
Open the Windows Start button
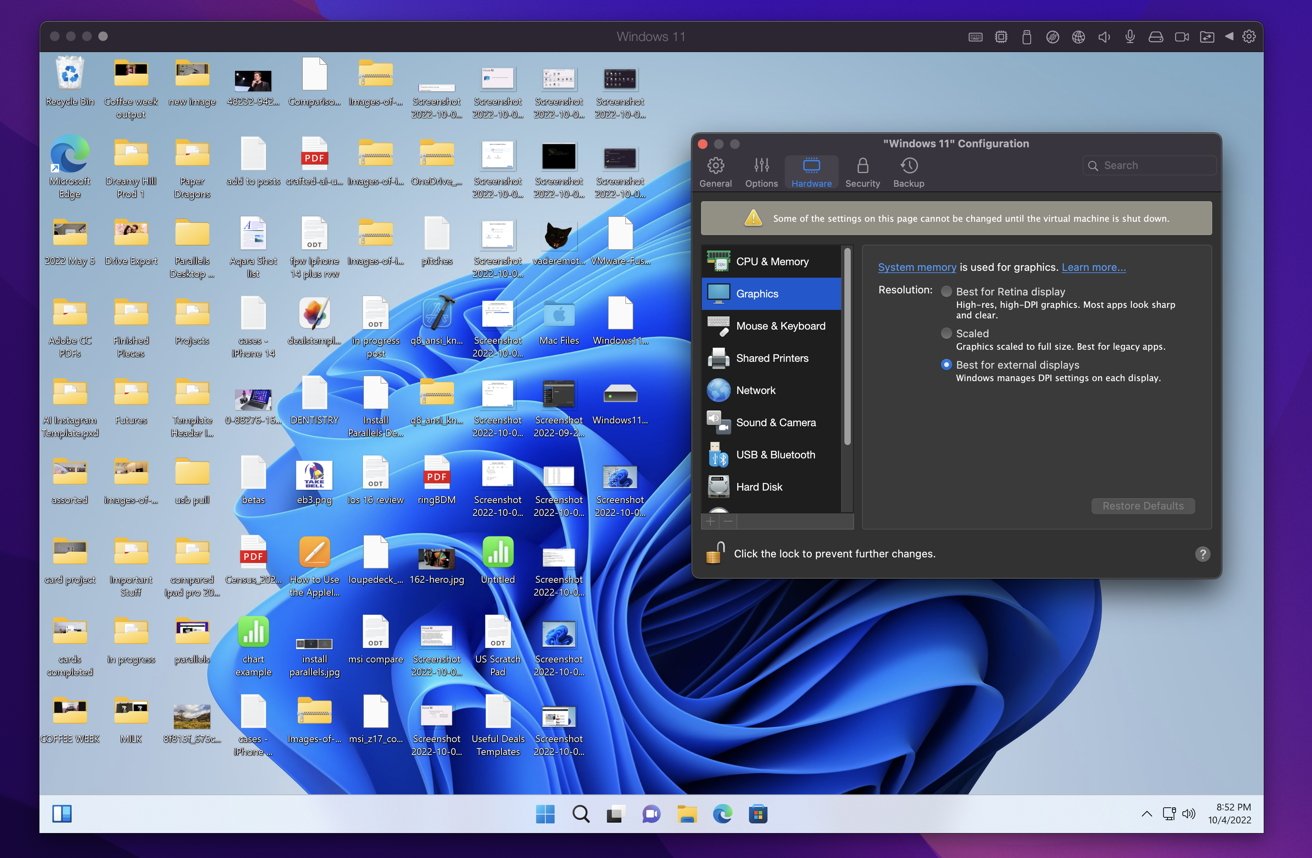pyautogui.click(x=545, y=814)
